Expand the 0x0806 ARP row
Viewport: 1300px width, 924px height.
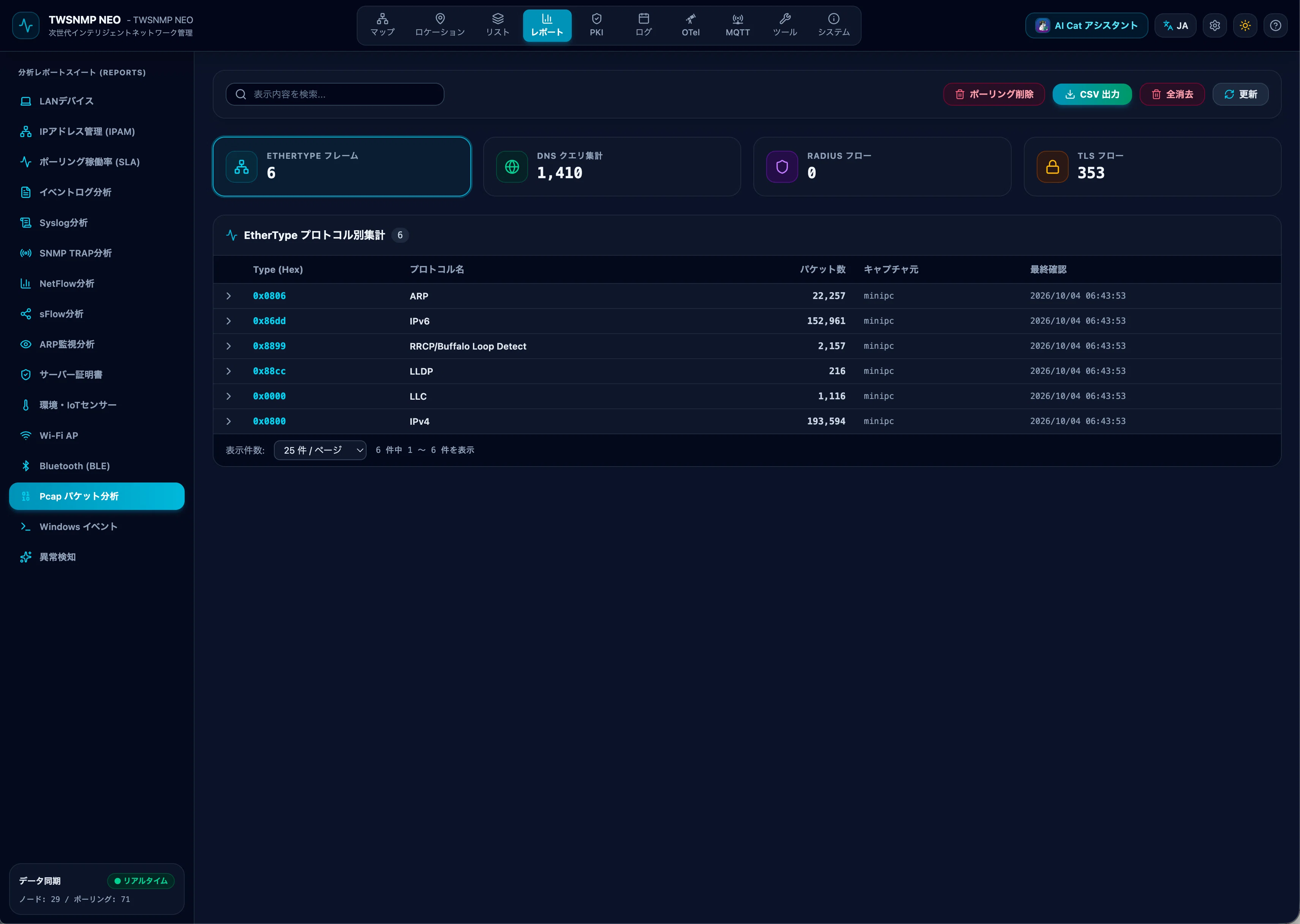[x=229, y=296]
